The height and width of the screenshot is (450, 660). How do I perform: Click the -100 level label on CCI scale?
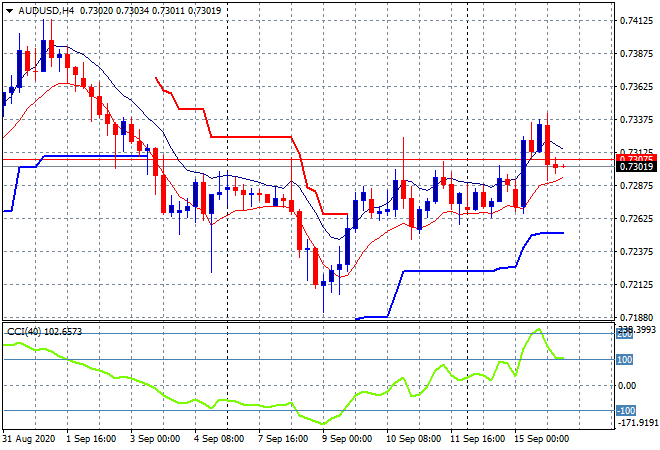tap(624, 411)
